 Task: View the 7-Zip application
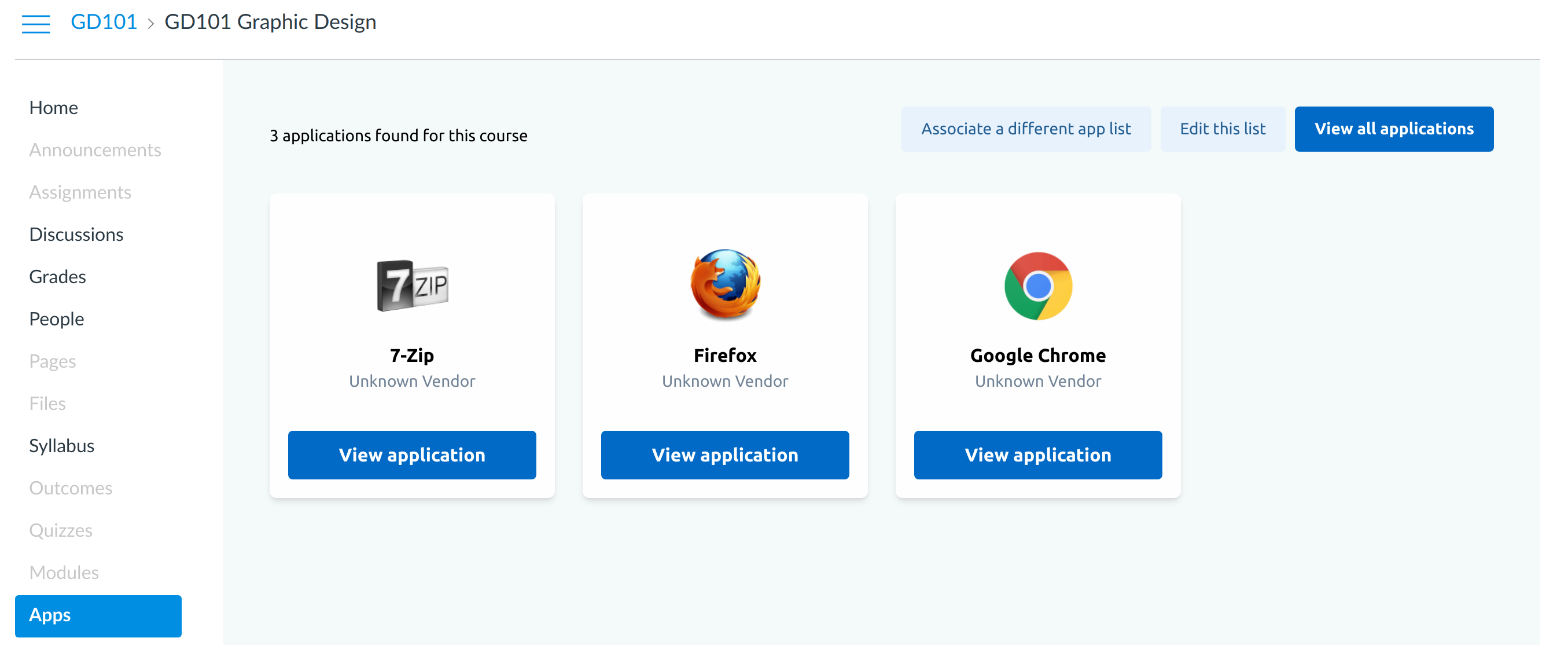412,455
